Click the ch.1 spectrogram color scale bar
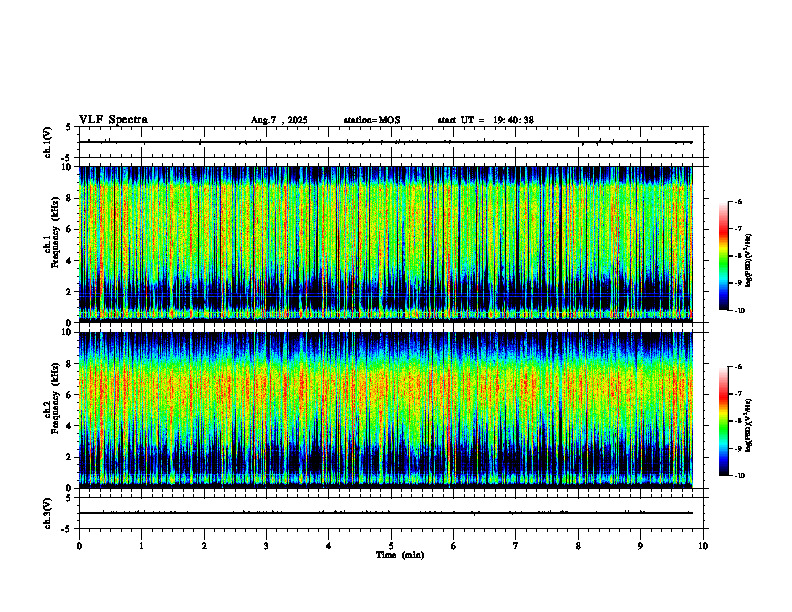This screenshot has width=792, height=612. point(724,256)
